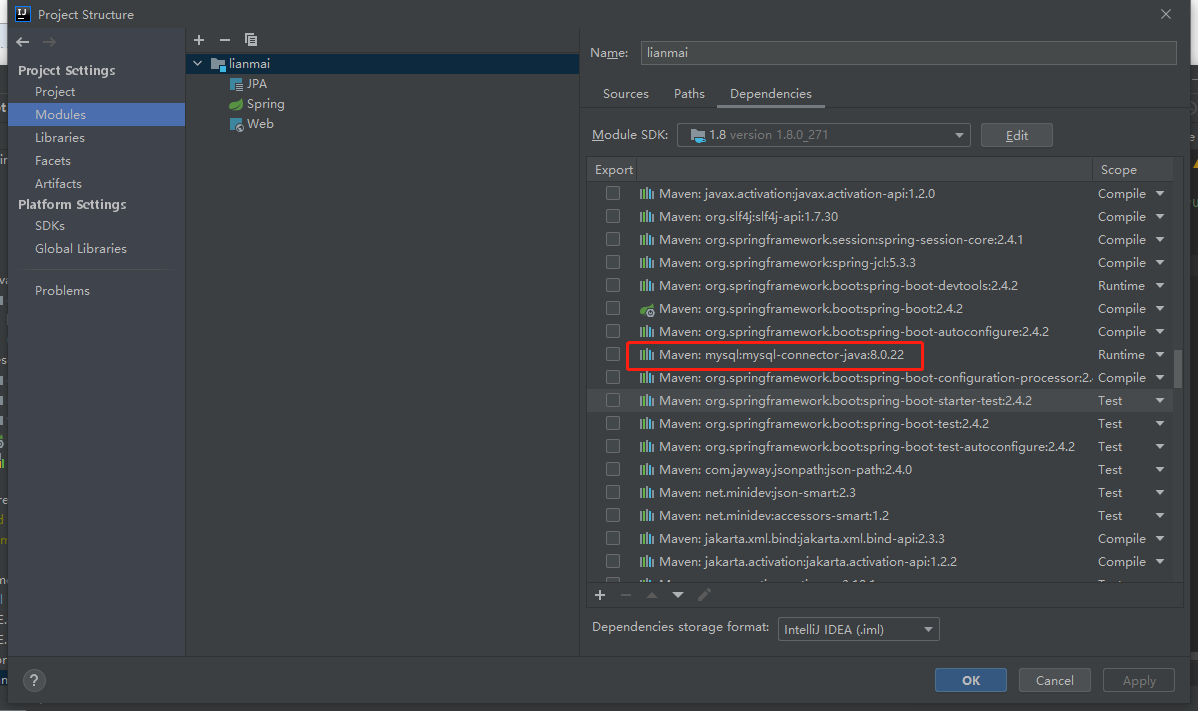Screen dimensions: 1198x711
Task: Go back with the left arrow icon
Action: click(23, 42)
